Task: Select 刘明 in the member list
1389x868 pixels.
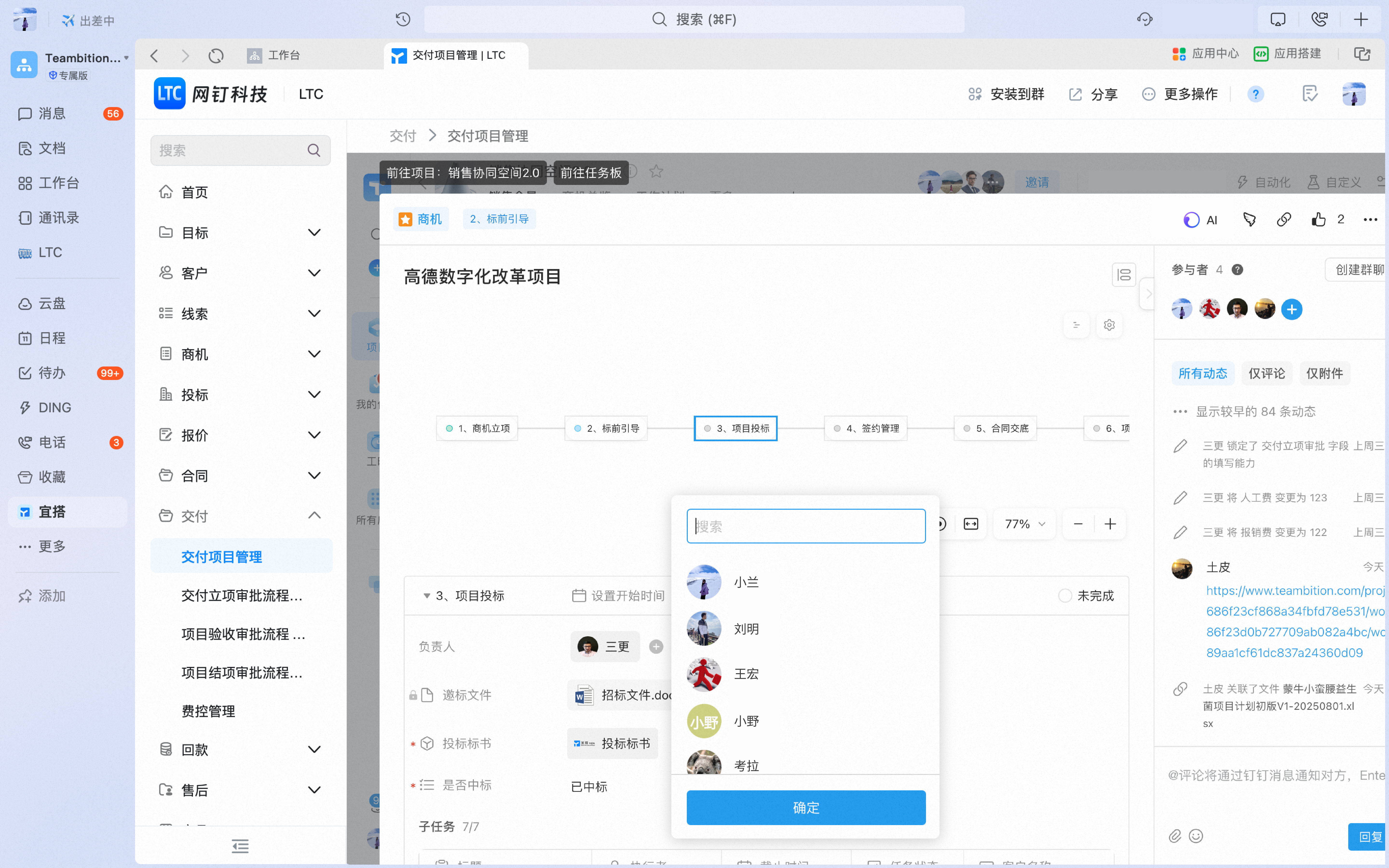Action: [x=805, y=629]
